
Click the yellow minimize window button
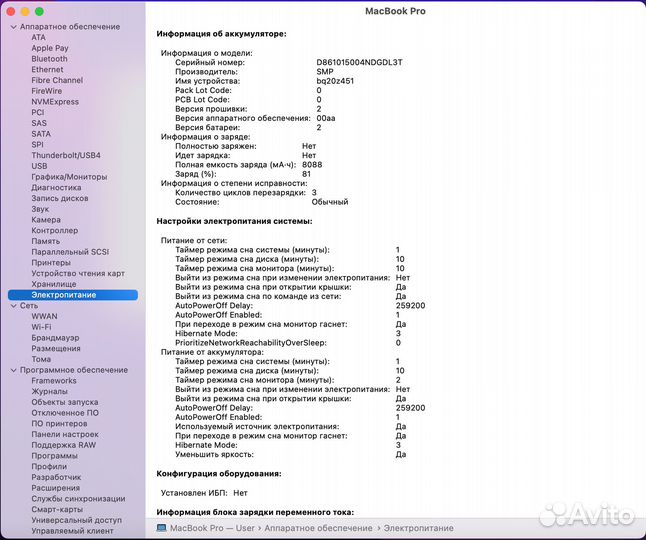(x=26, y=11)
